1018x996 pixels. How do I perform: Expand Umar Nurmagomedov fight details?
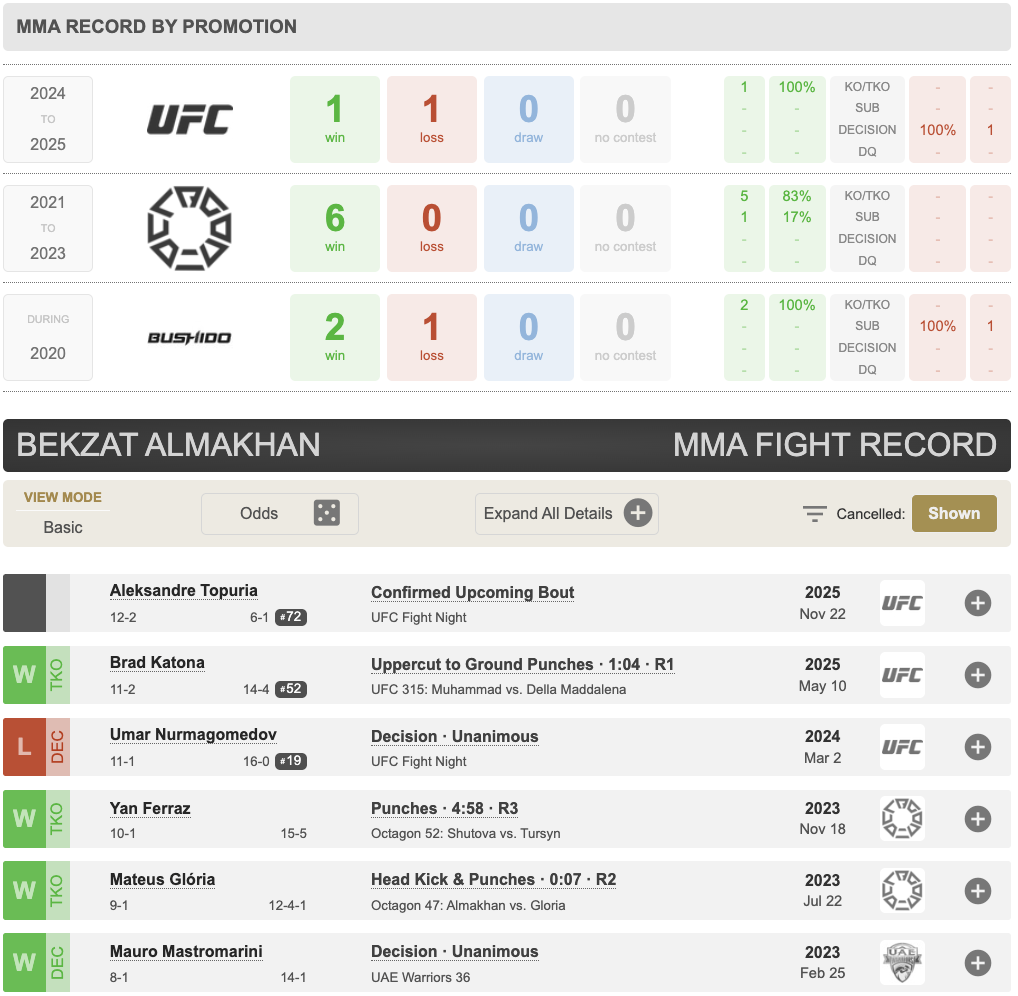pos(978,747)
